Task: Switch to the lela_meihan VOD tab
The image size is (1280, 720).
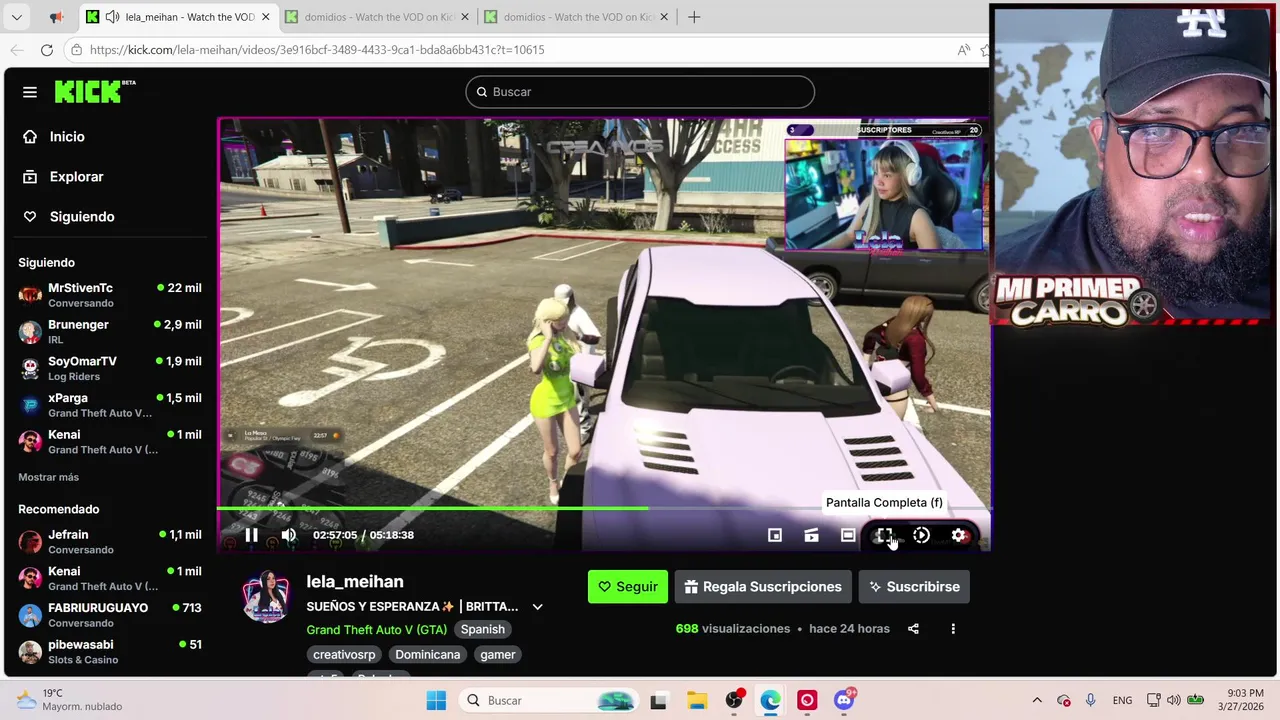Action: pyautogui.click(x=178, y=17)
